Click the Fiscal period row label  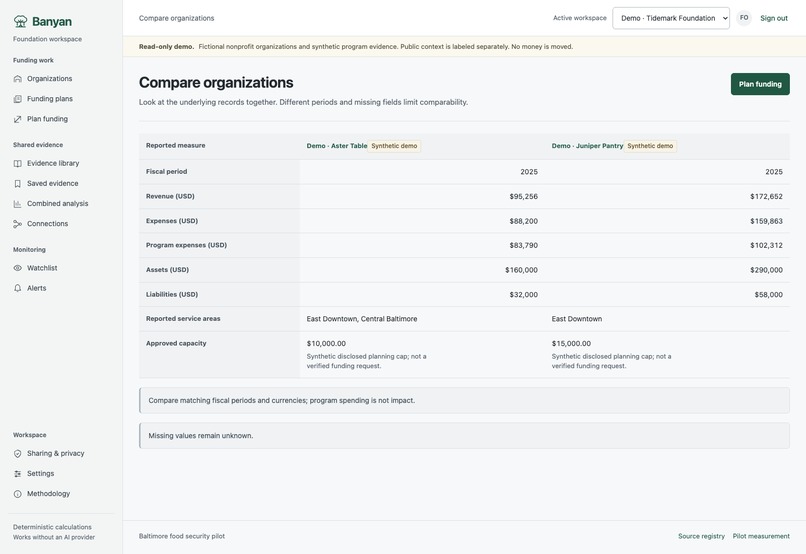[167, 172]
